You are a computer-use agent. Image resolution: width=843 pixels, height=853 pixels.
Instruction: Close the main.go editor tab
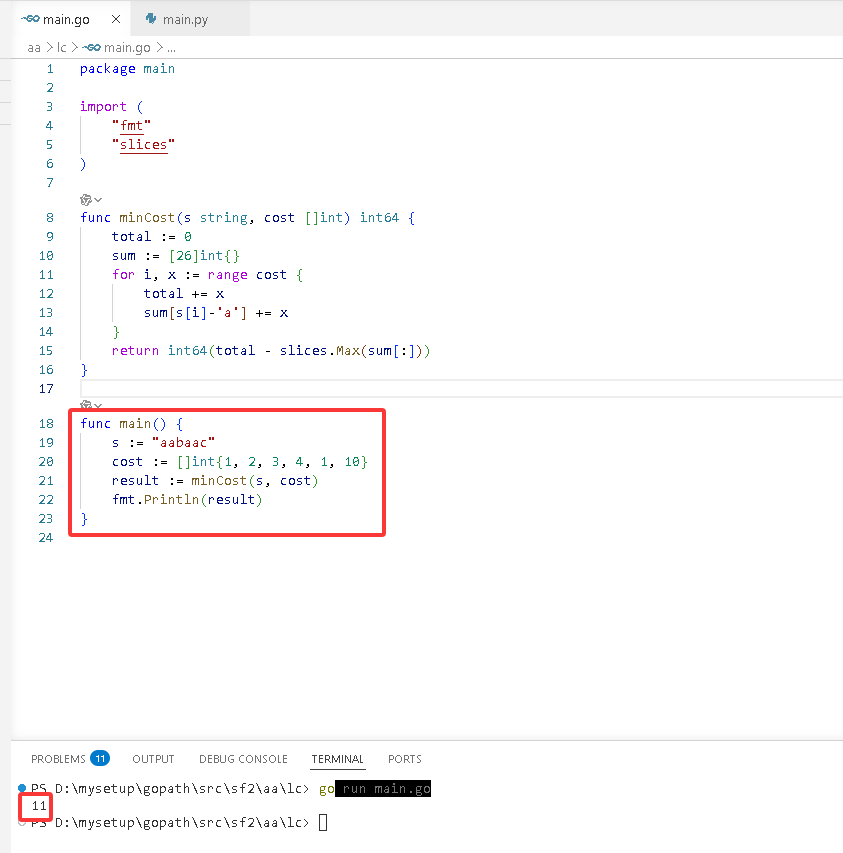tap(116, 20)
